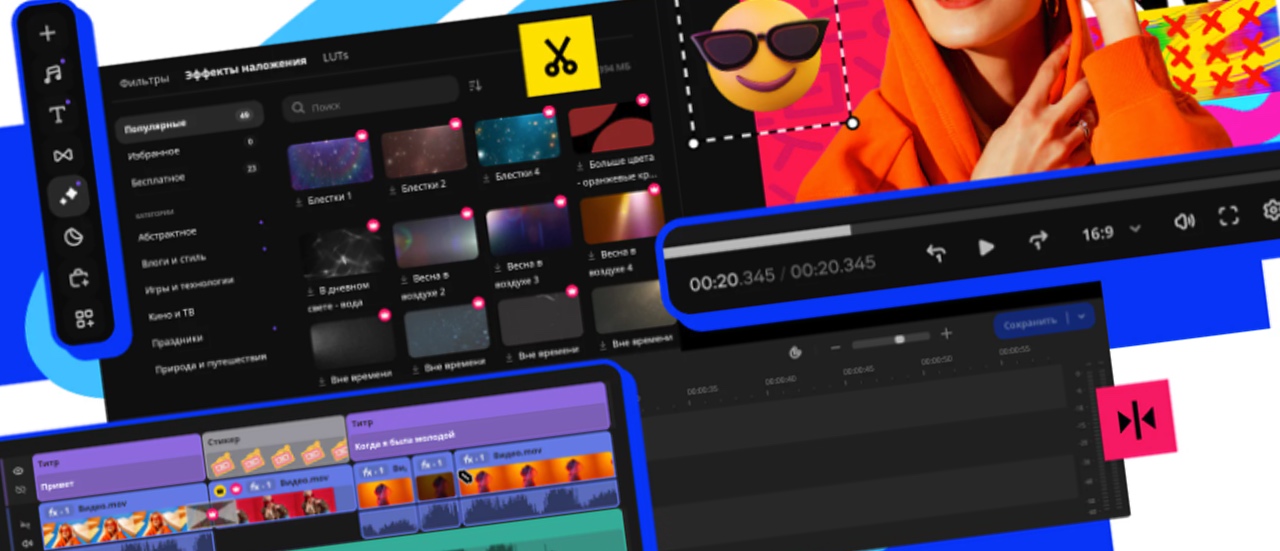
Task: Open the import media plus icon in sidebar
Action: click(x=47, y=33)
